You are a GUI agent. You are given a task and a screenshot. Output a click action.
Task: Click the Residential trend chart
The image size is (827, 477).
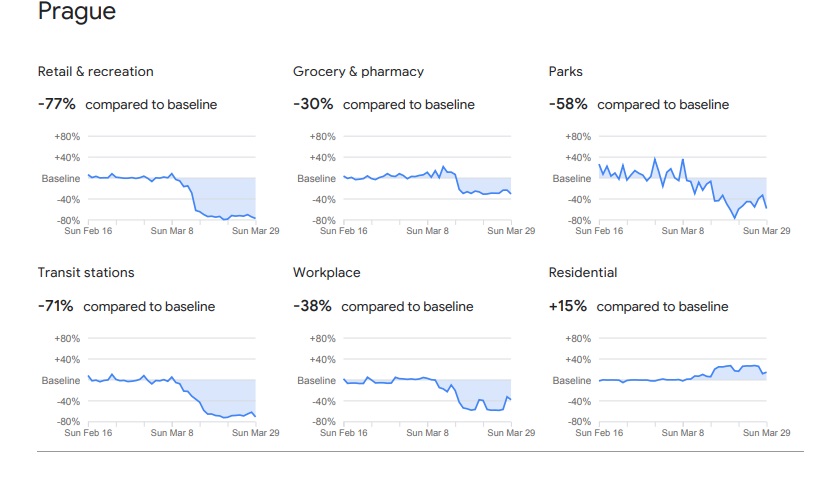683,380
